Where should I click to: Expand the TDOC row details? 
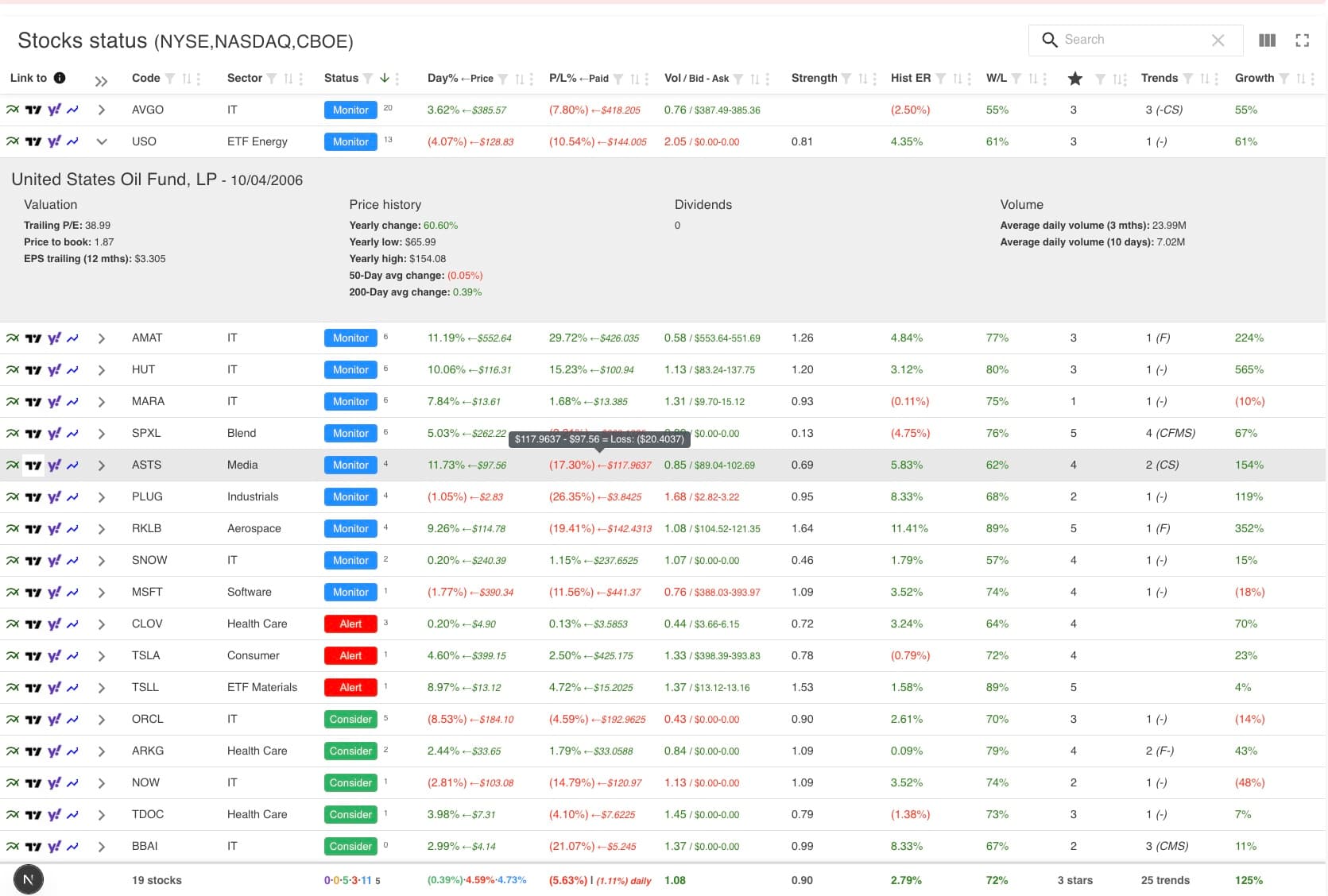click(102, 815)
